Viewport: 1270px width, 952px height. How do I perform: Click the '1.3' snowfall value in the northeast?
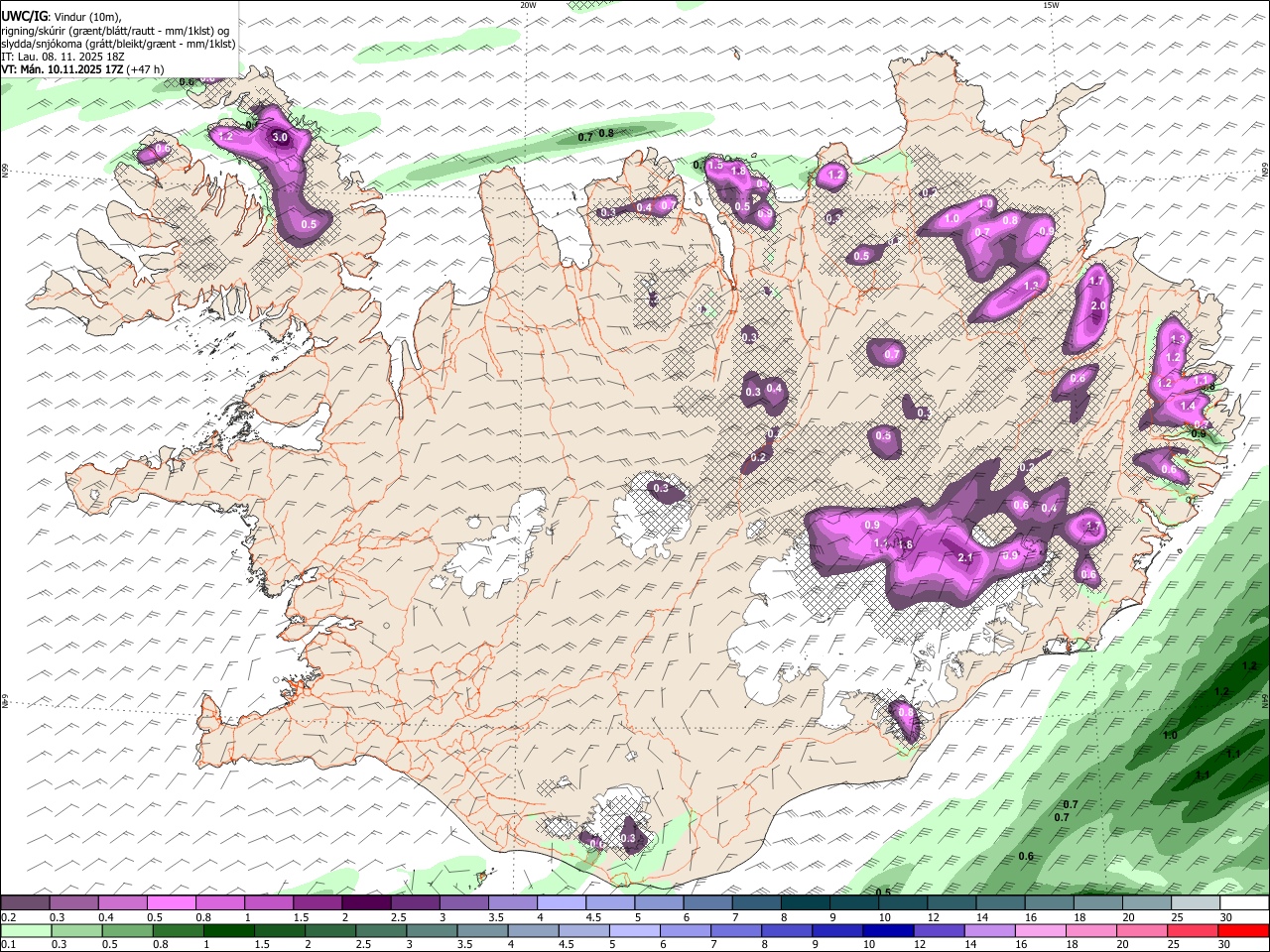pos(1031,286)
